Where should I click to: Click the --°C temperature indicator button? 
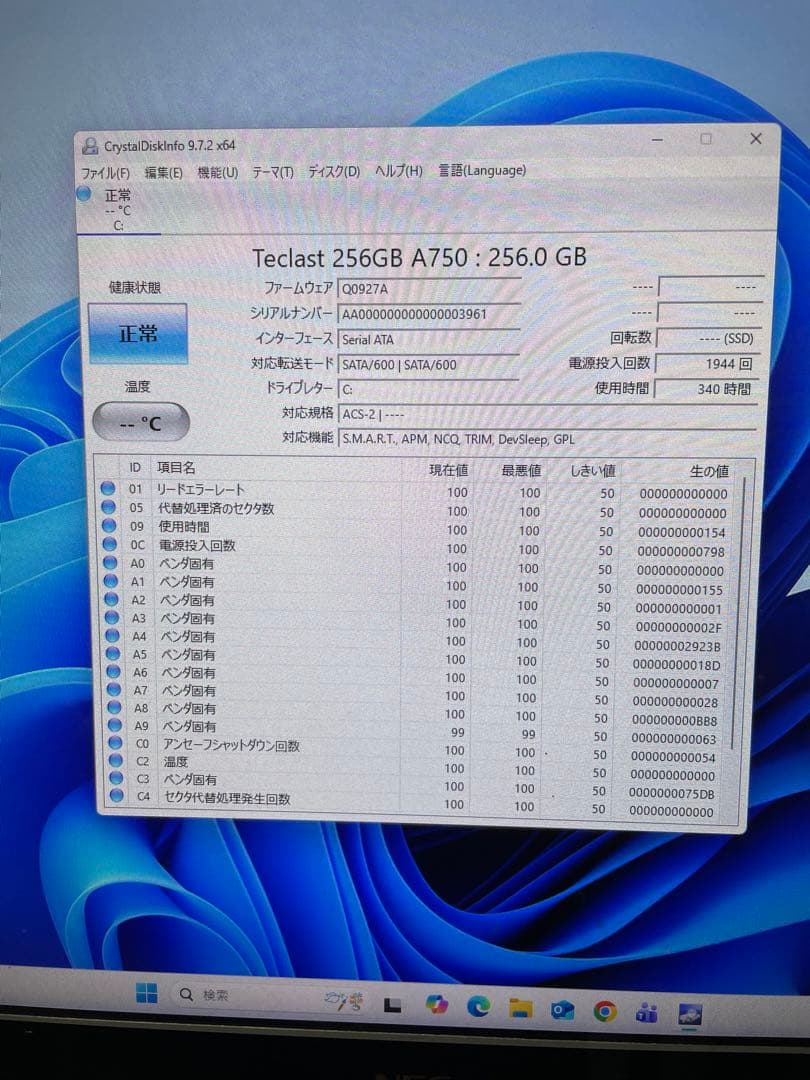(140, 422)
